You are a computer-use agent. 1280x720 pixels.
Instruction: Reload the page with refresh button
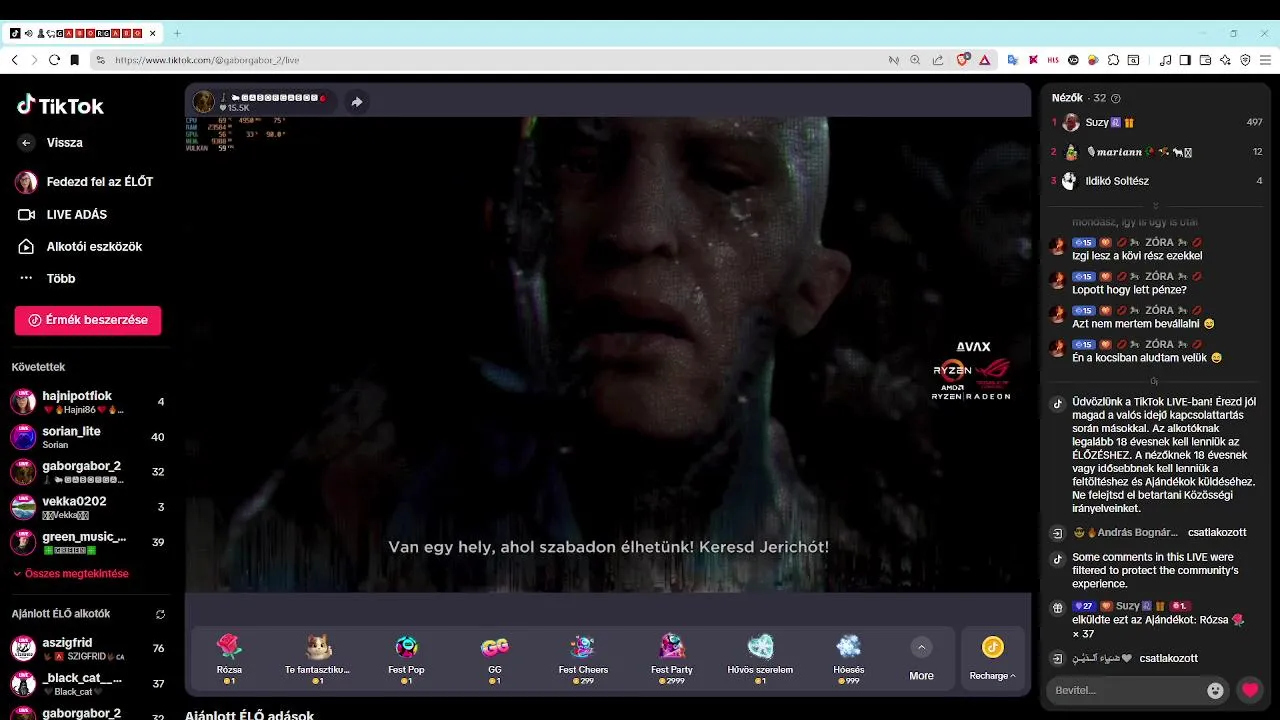click(54, 60)
